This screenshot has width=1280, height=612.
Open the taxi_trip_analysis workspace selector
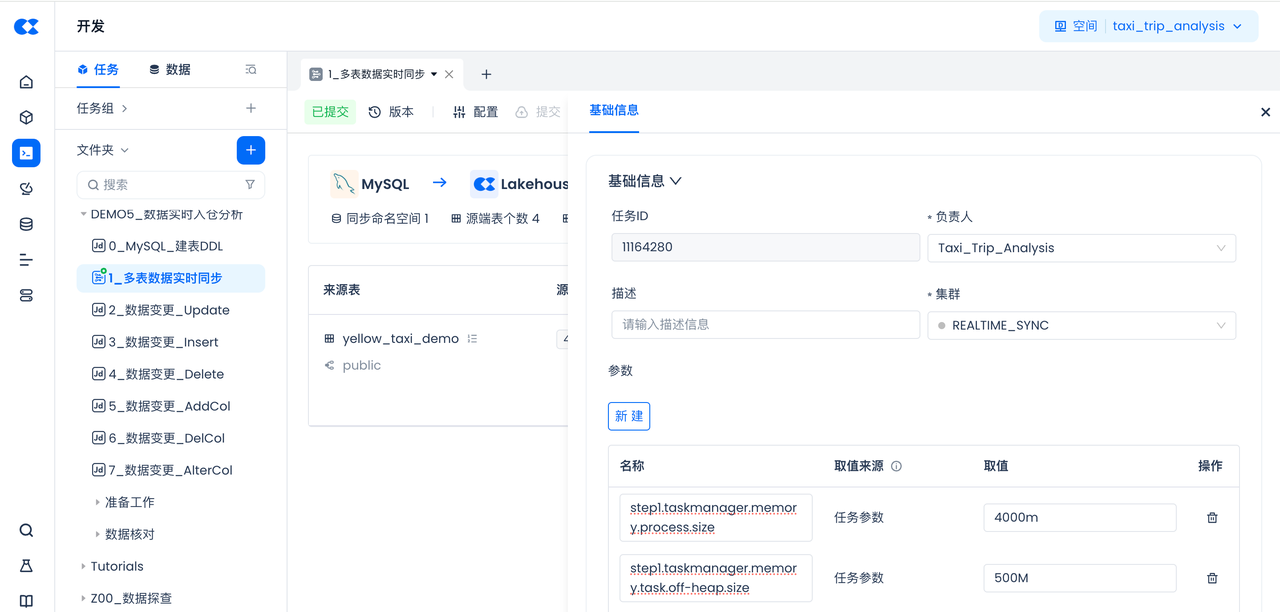(x=1148, y=26)
